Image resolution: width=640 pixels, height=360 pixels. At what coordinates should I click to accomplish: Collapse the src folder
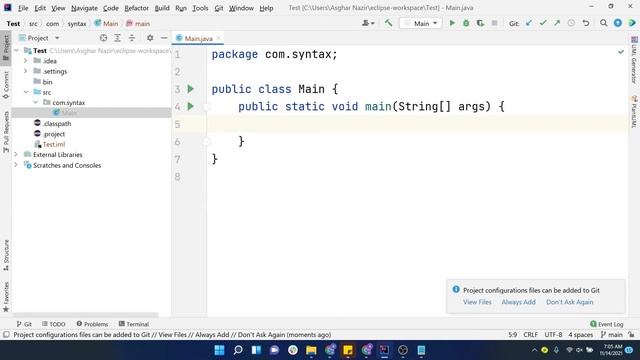click(x=26, y=92)
